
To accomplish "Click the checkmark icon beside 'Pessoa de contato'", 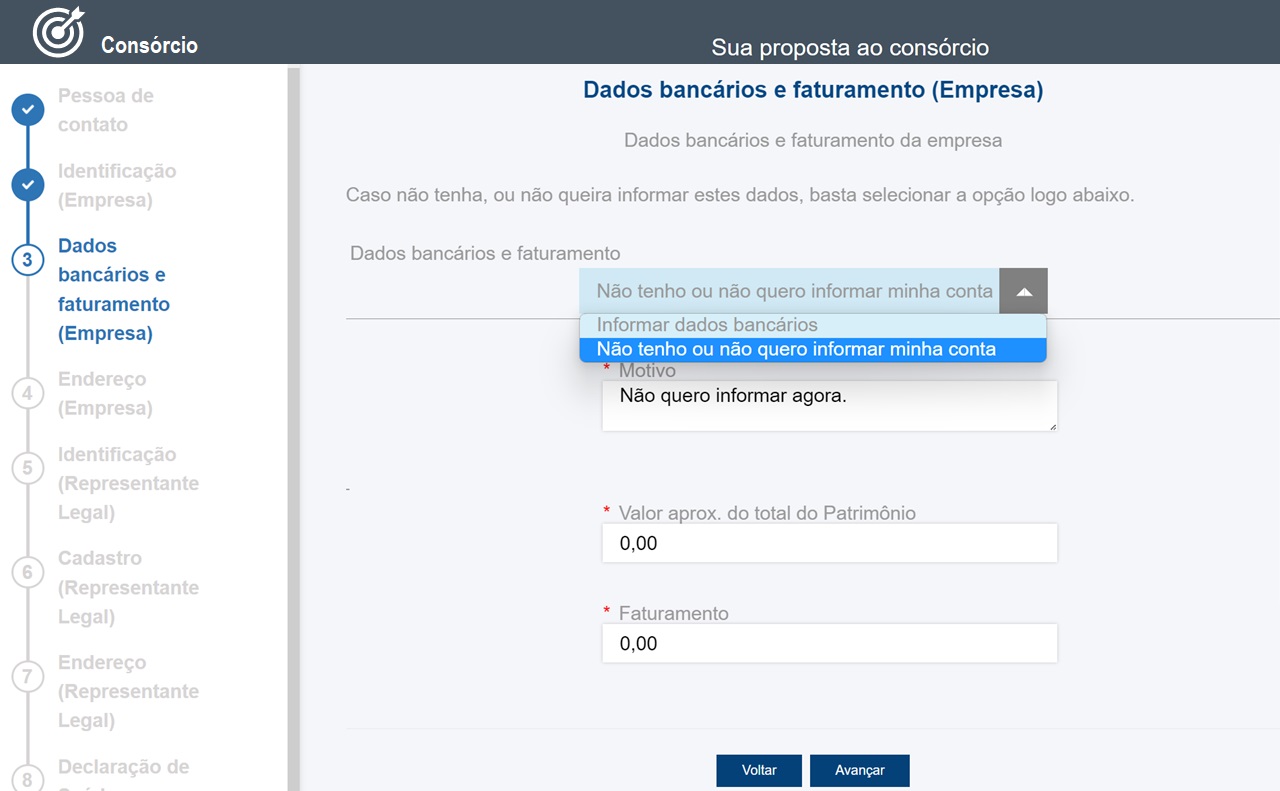I will click(28, 110).
